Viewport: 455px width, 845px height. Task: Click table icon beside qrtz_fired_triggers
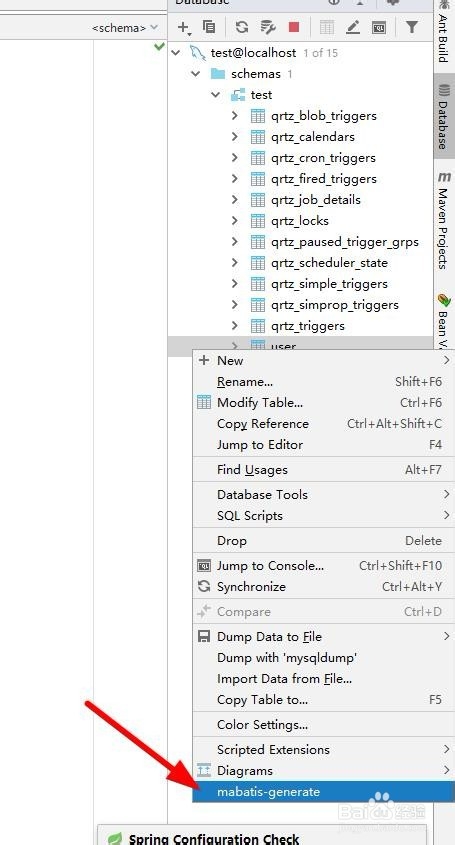tap(258, 179)
